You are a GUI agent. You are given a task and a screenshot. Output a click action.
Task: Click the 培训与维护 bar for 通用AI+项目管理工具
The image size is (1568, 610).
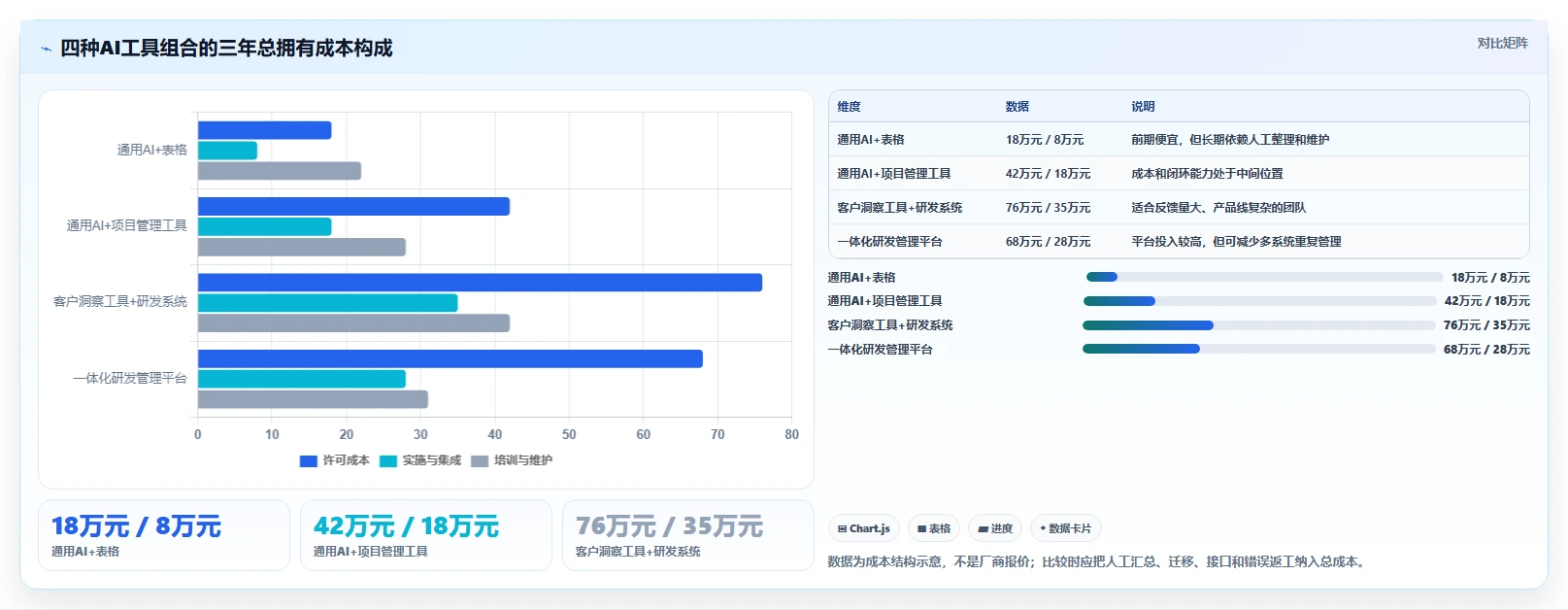pyautogui.click(x=302, y=247)
